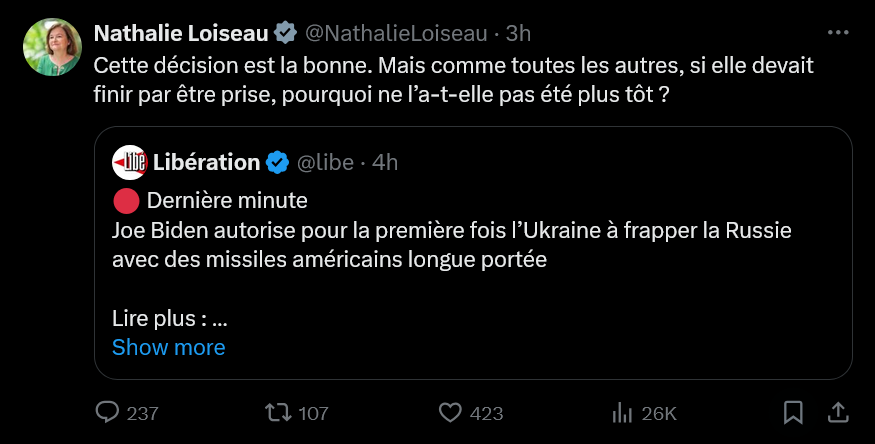Image resolution: width=875 pixels, height=444 pixels.
Task: Click the verified badge beside Nathalie Loiseau
Action: [x=285, y=33]
